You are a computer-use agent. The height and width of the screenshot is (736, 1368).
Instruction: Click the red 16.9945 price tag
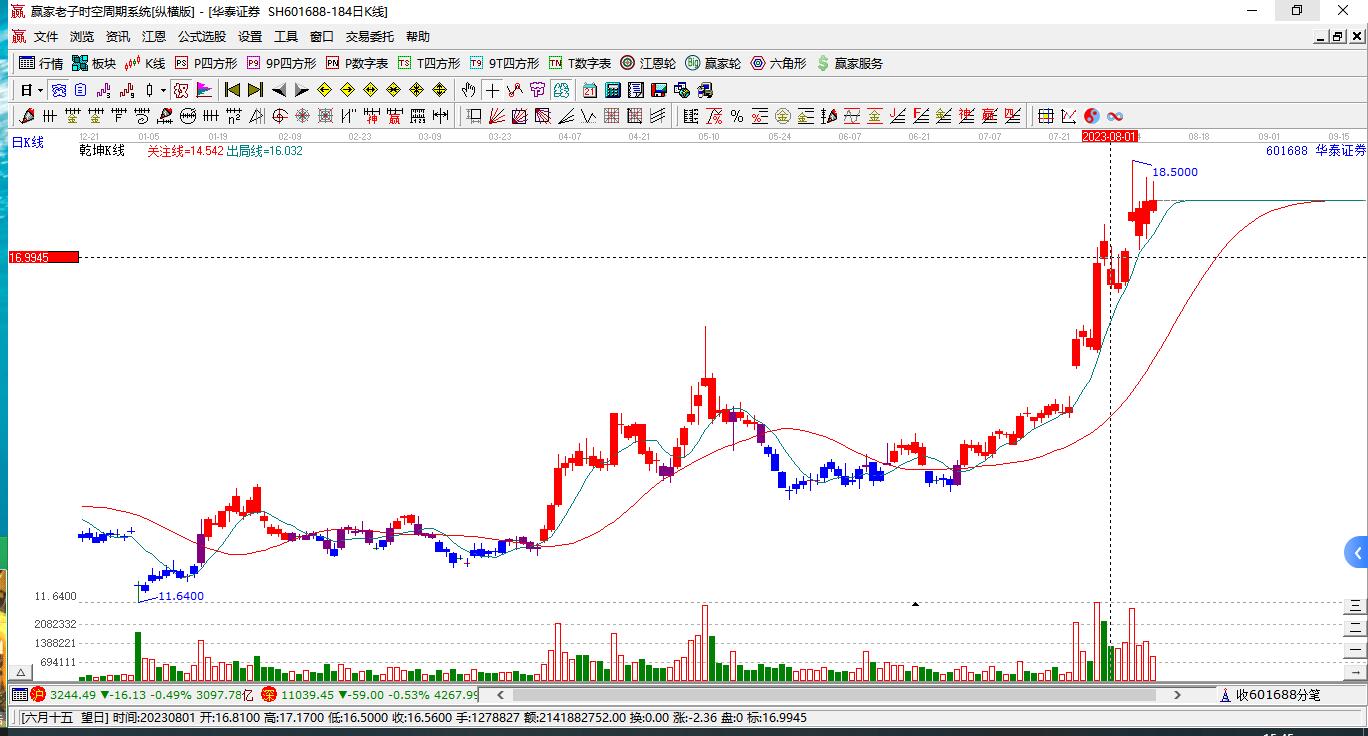[43, 258]
